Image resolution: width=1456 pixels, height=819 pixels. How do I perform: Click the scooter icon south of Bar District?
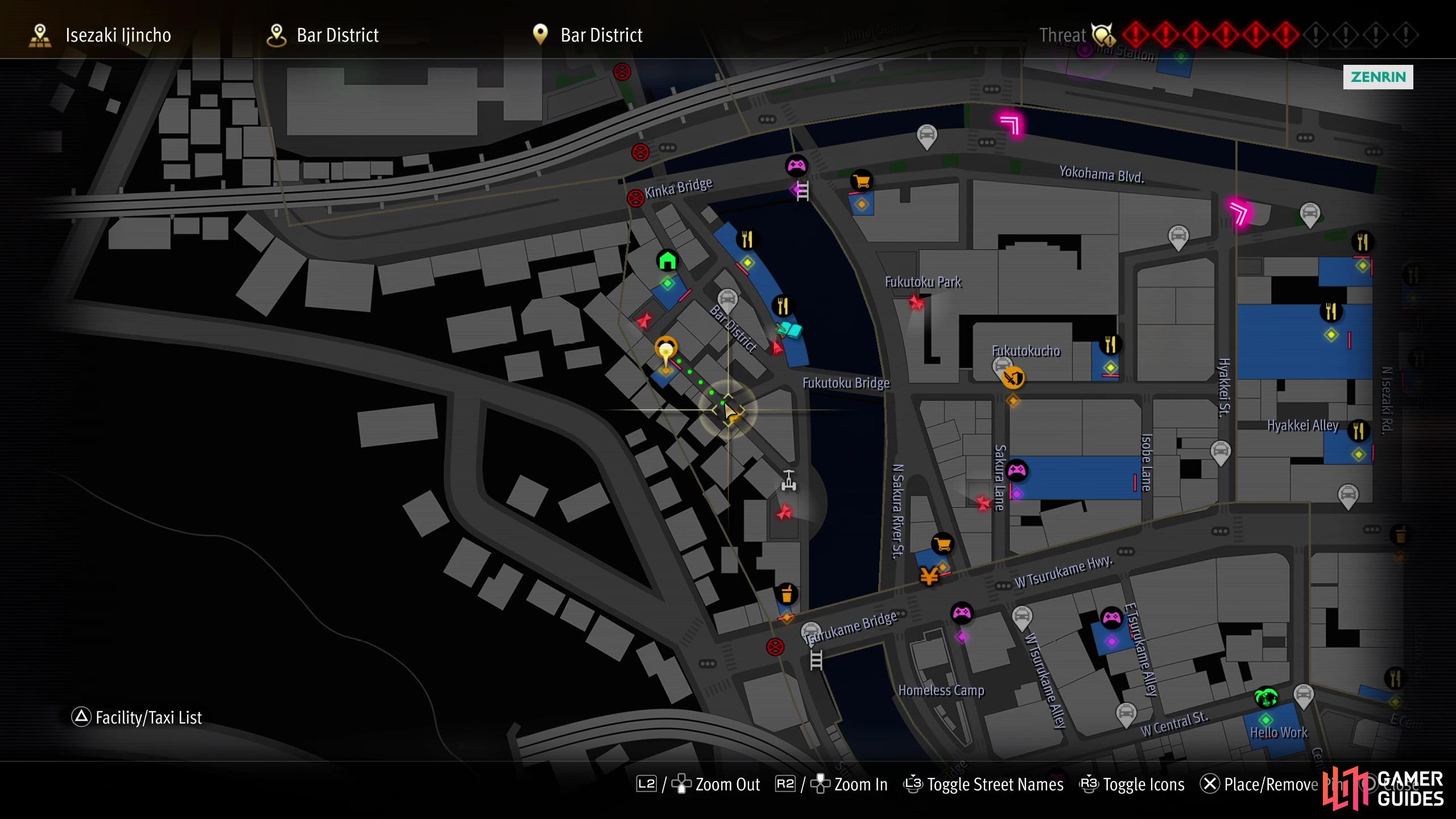click(788, 481)
